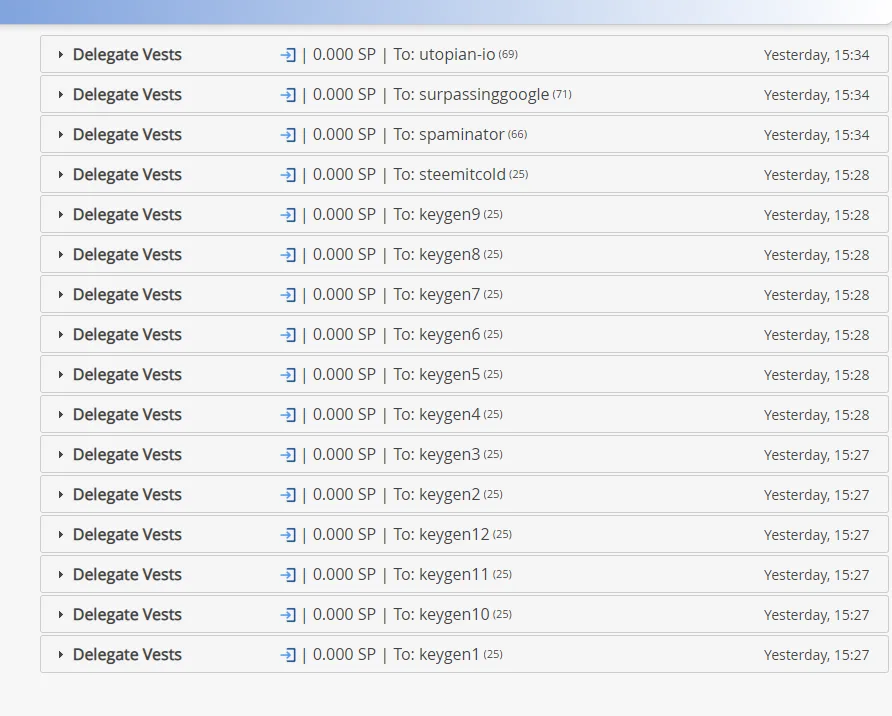This screenshot has width=892, height=716.
Task: Open the keygen4 account link
Action: coord(449,415)
